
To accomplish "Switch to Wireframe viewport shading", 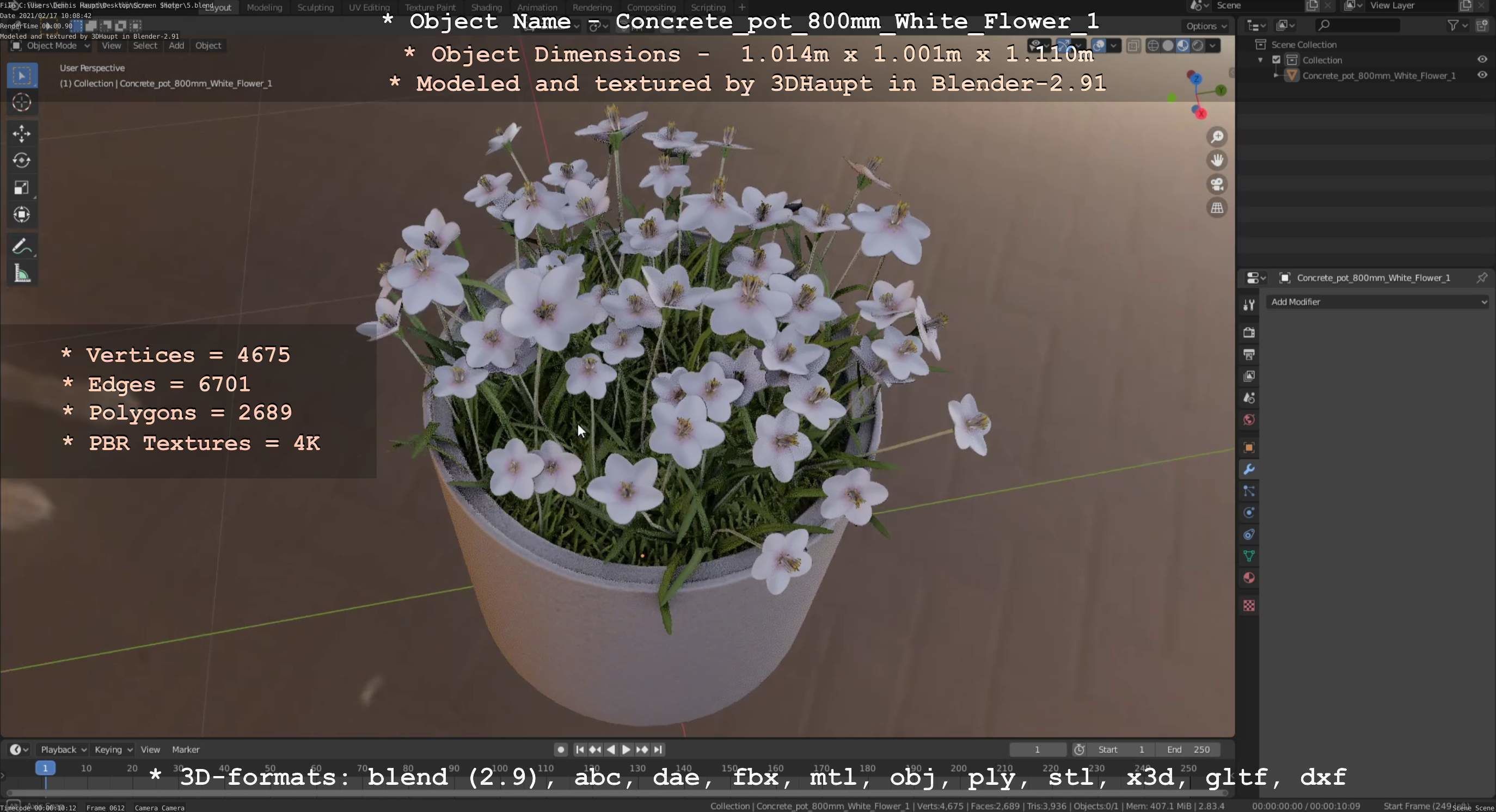I will click(1154, 46).
